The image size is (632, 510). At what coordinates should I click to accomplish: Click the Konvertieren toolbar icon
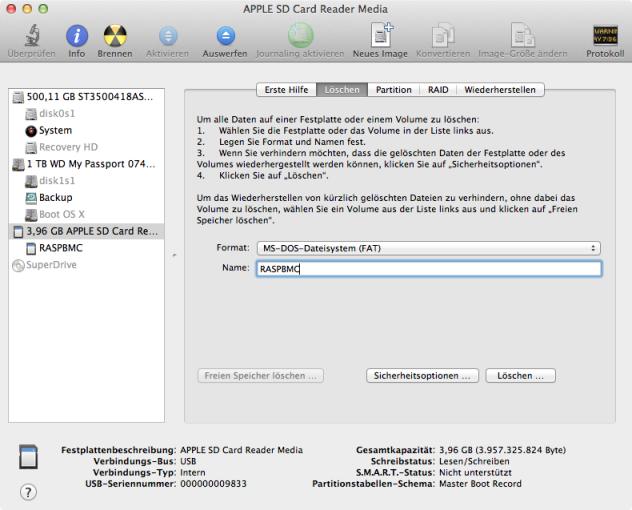point(443,35)
